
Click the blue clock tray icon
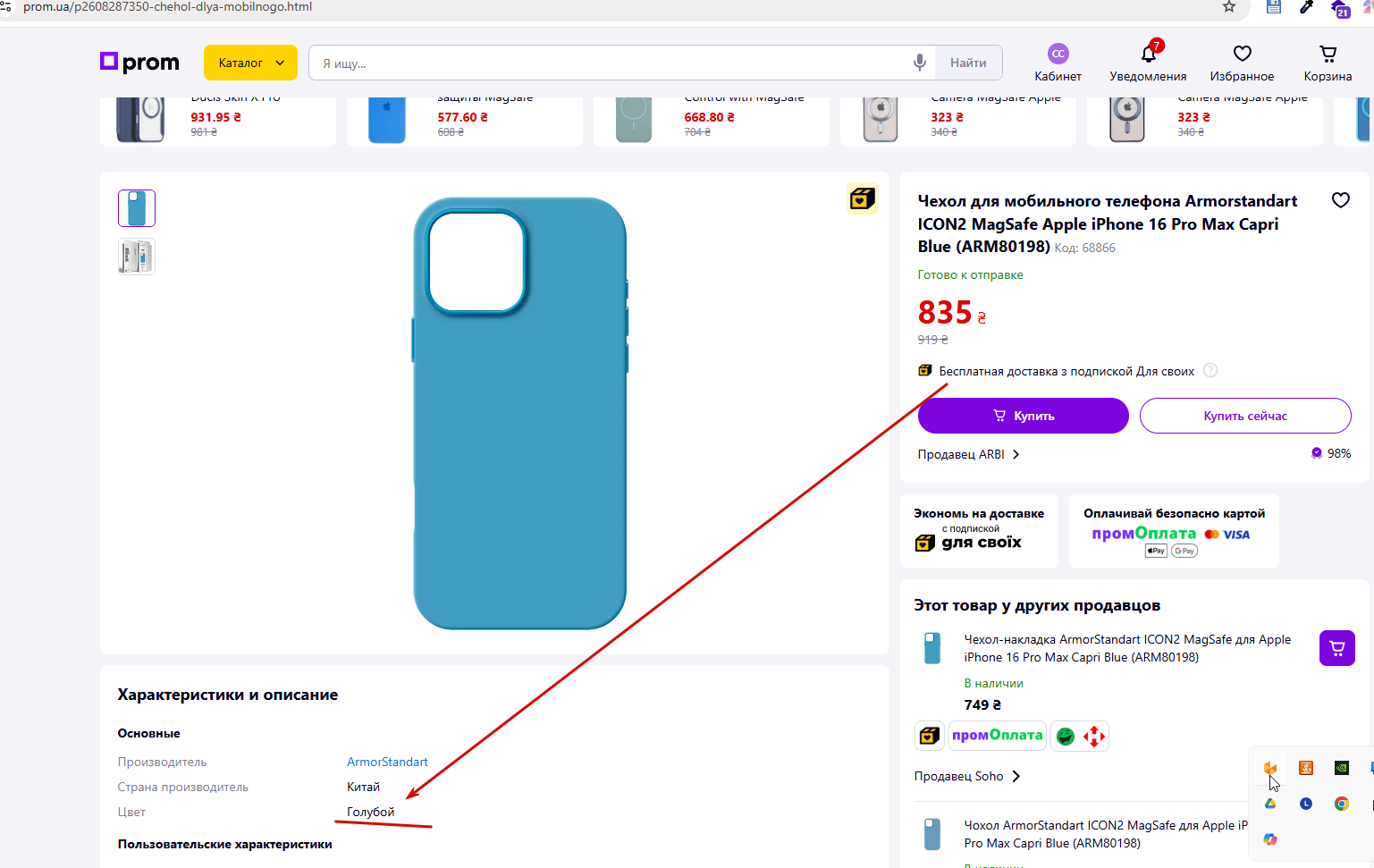coord(1306,804)
